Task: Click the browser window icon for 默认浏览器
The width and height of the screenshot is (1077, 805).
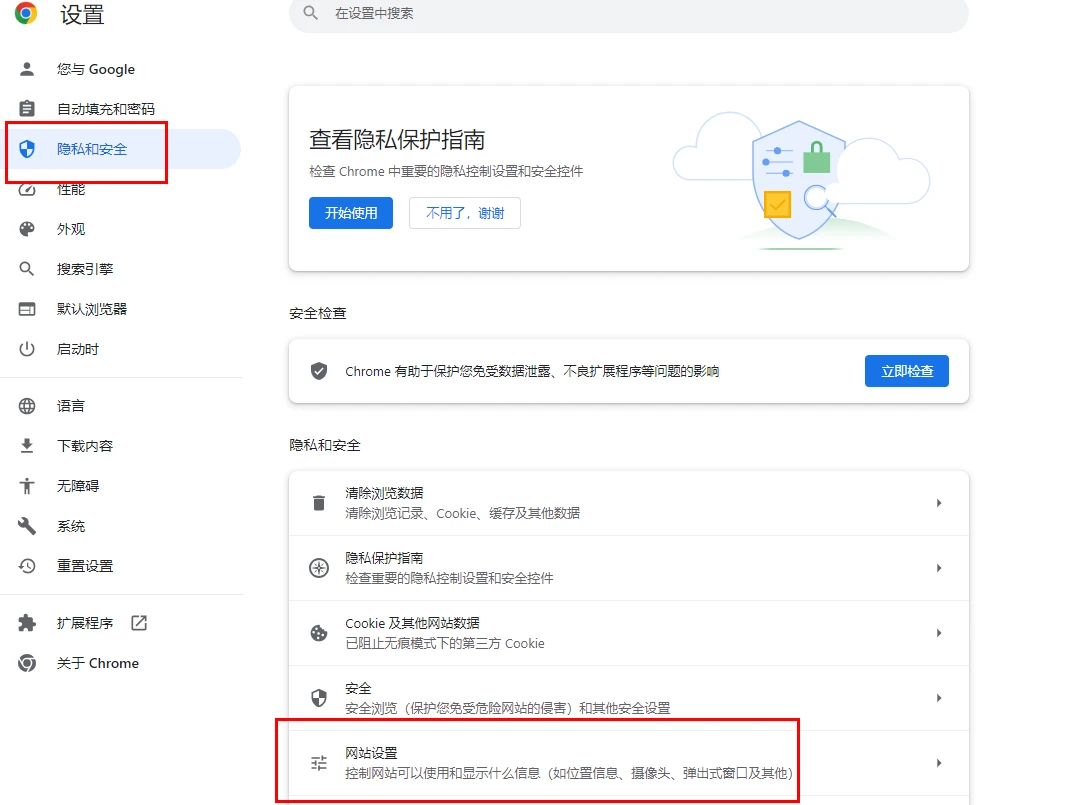Action: click(x=27, y=309)
